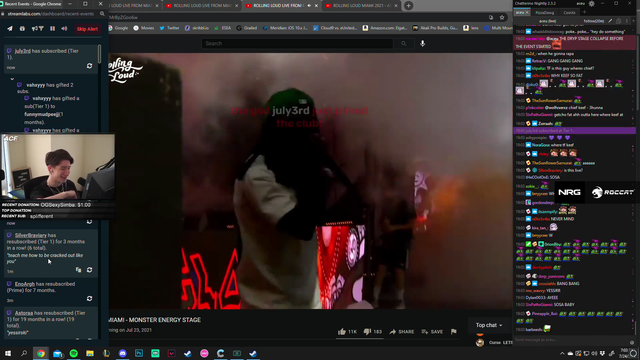Add a new split in Chatterino
The height and width of the screenshot is (360, 640).
coord(634,21)
